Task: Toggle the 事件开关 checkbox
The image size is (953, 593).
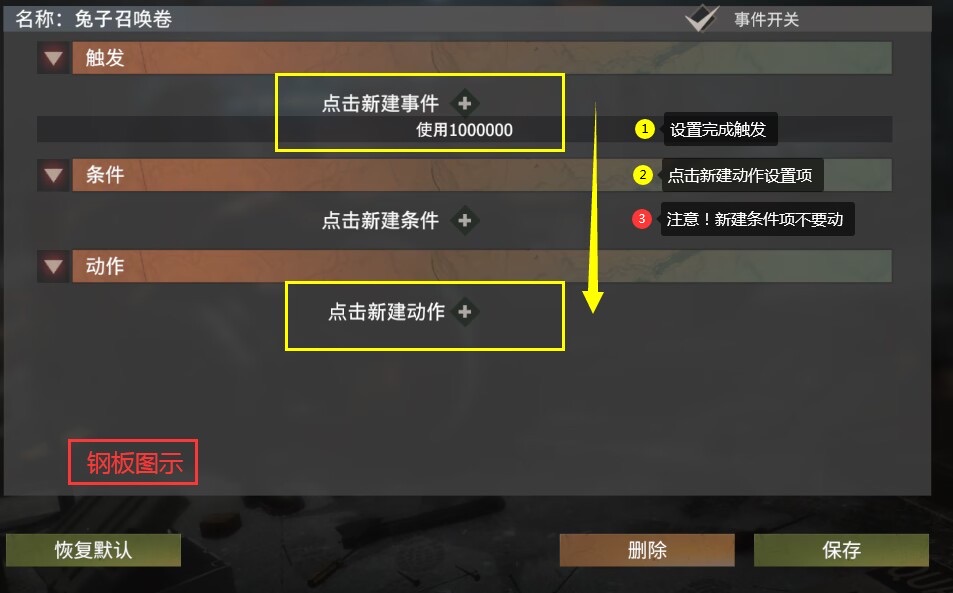Action: 702,18
